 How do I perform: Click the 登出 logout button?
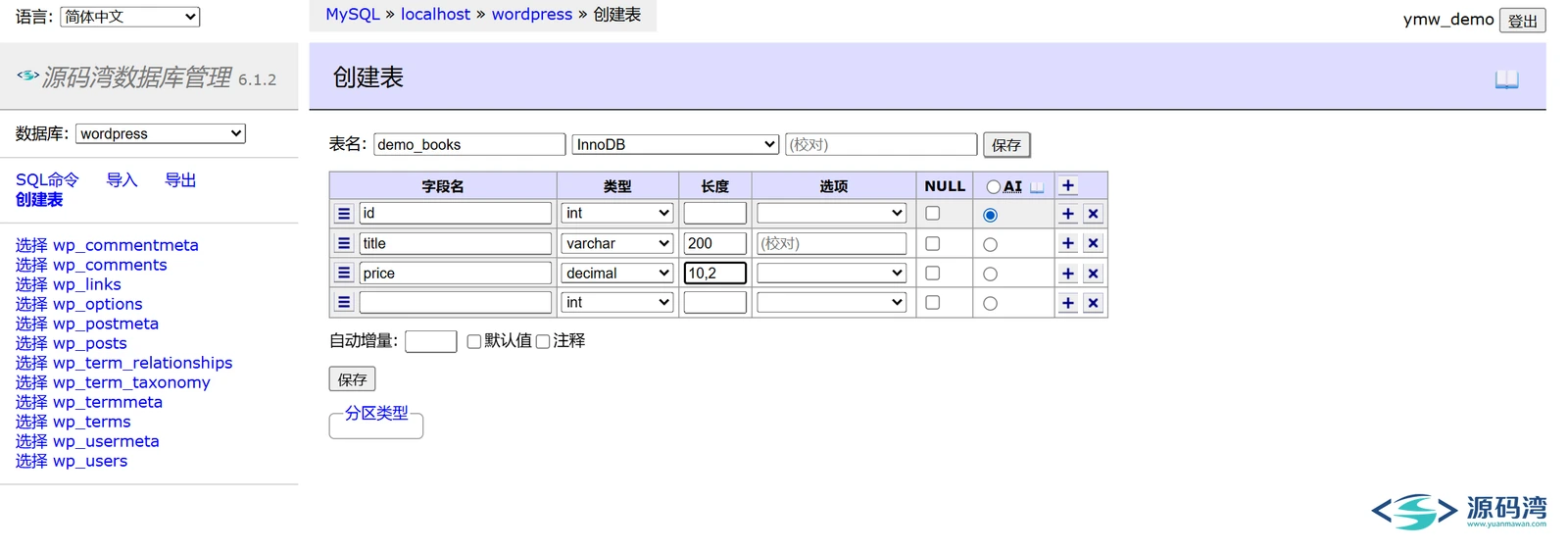point(1523,21)
